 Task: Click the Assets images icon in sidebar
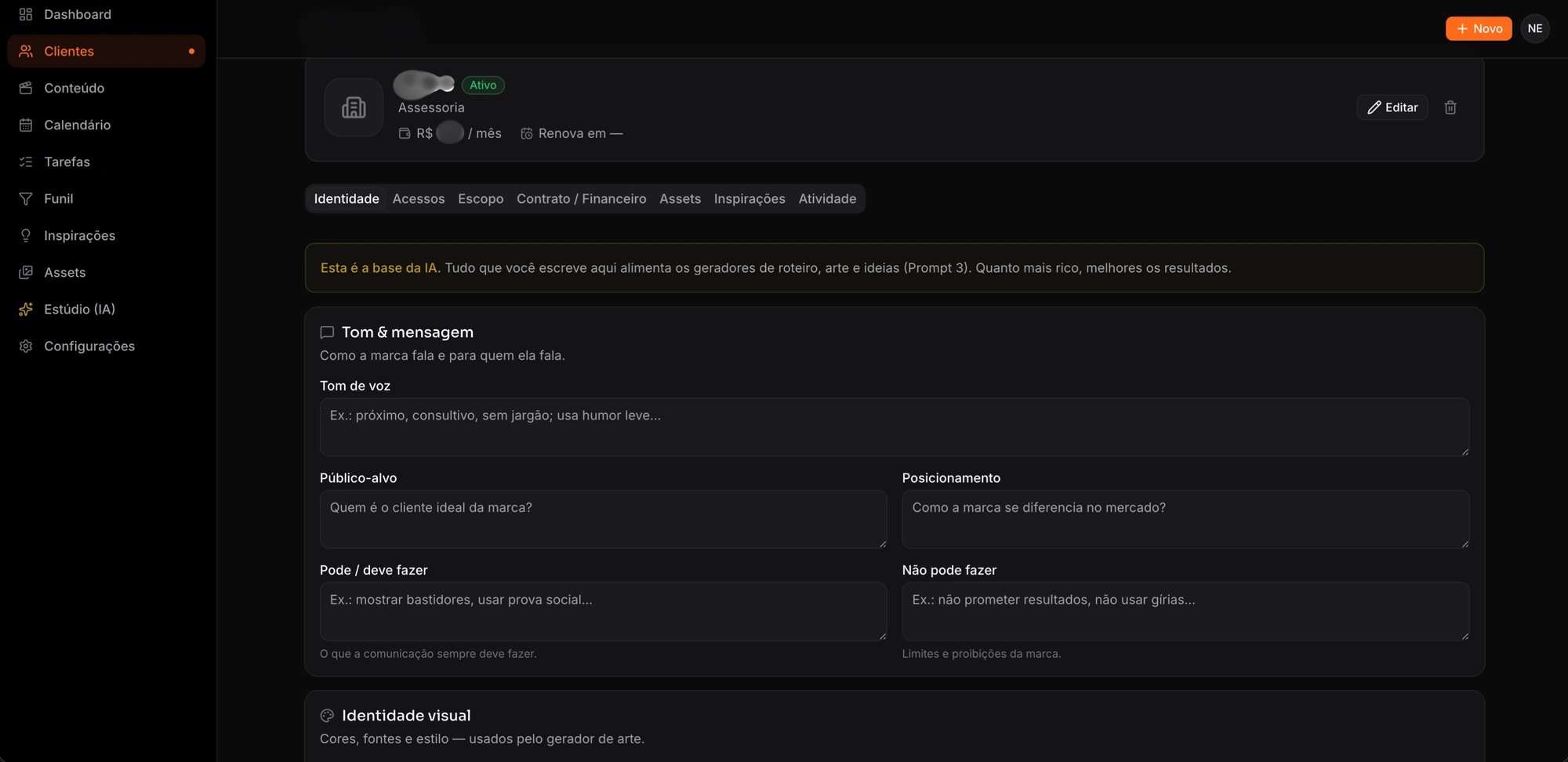click(x=26, y=272)
